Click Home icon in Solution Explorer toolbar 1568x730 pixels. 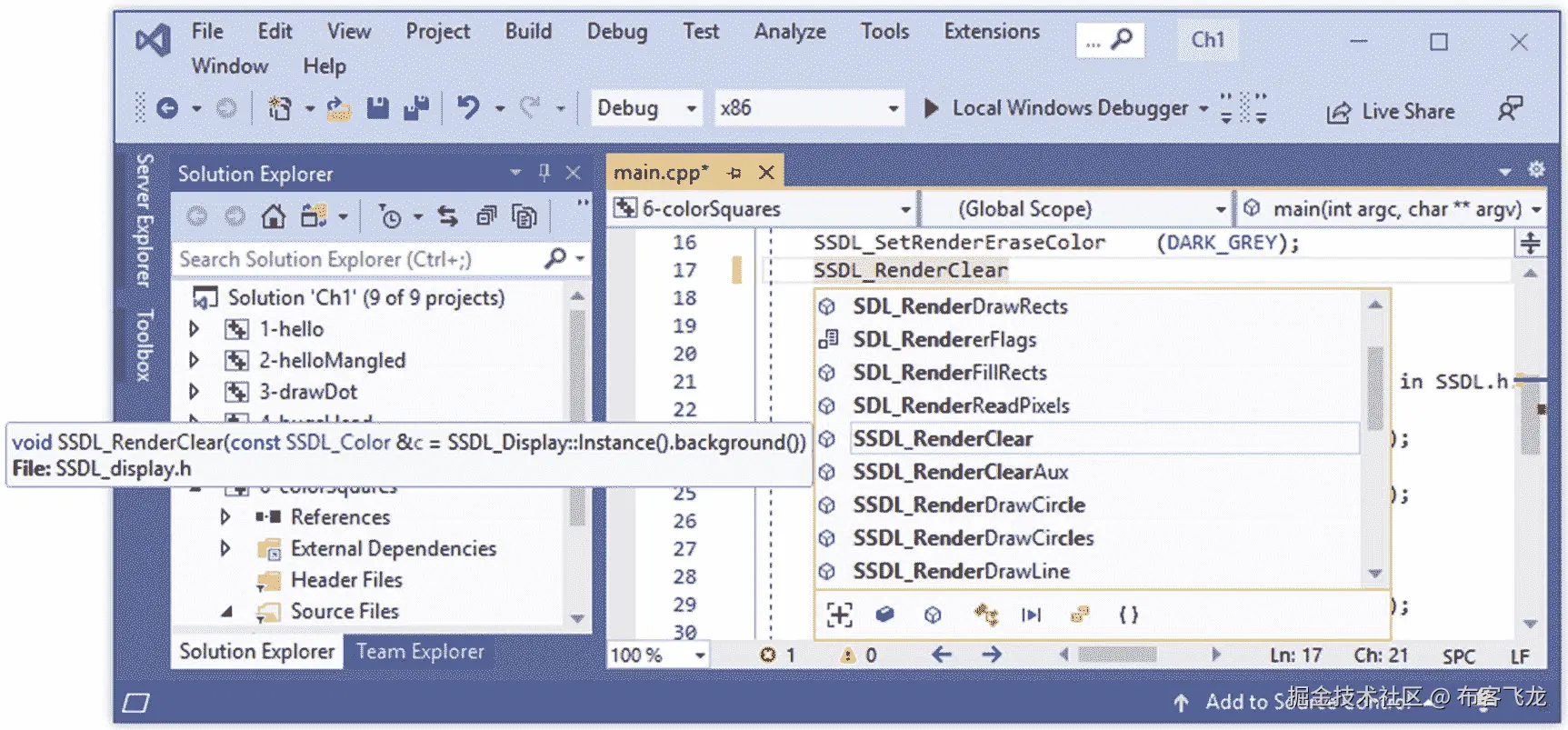pos(273,216)
